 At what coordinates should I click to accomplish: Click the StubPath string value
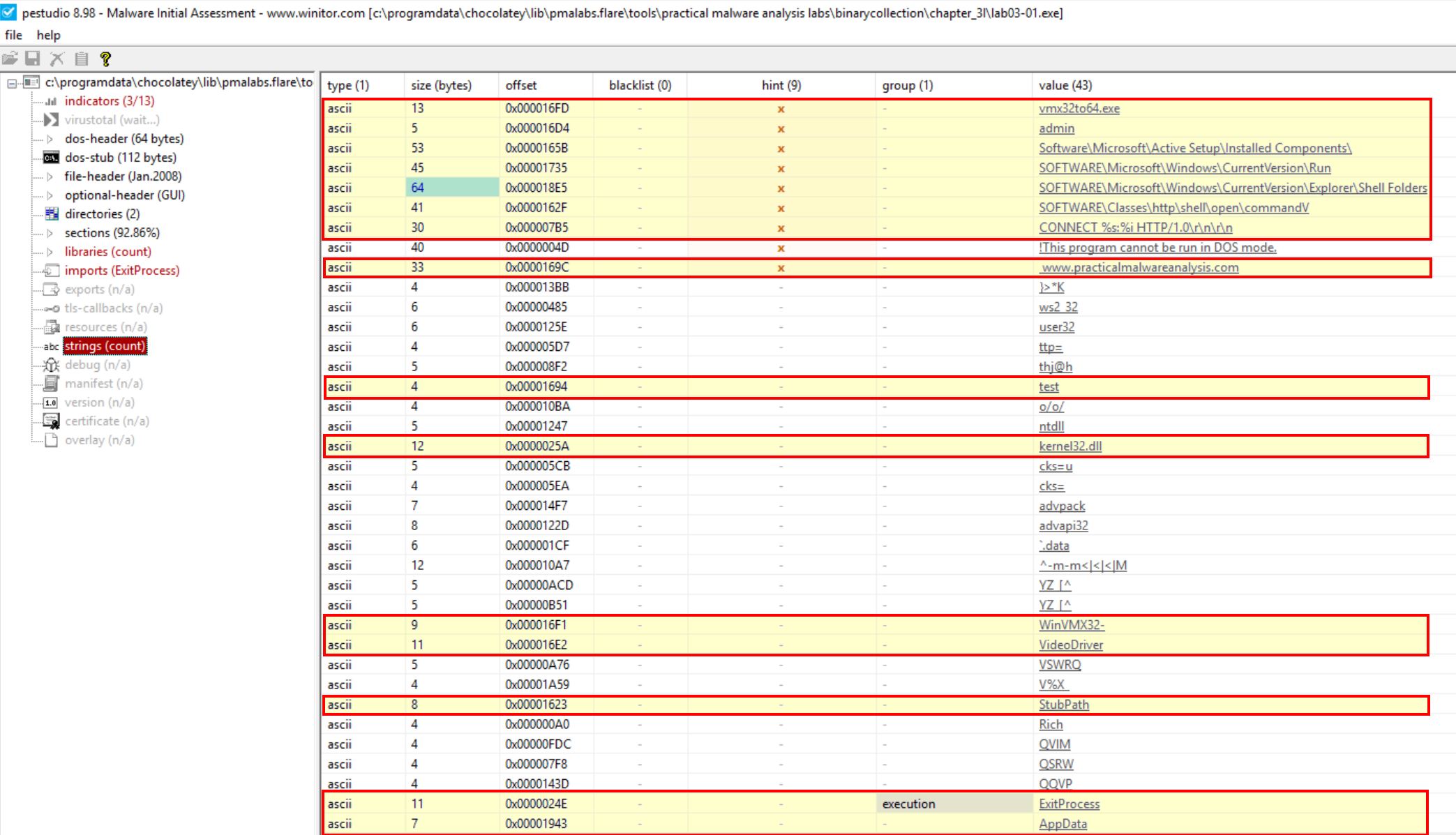click(1064, 705)
